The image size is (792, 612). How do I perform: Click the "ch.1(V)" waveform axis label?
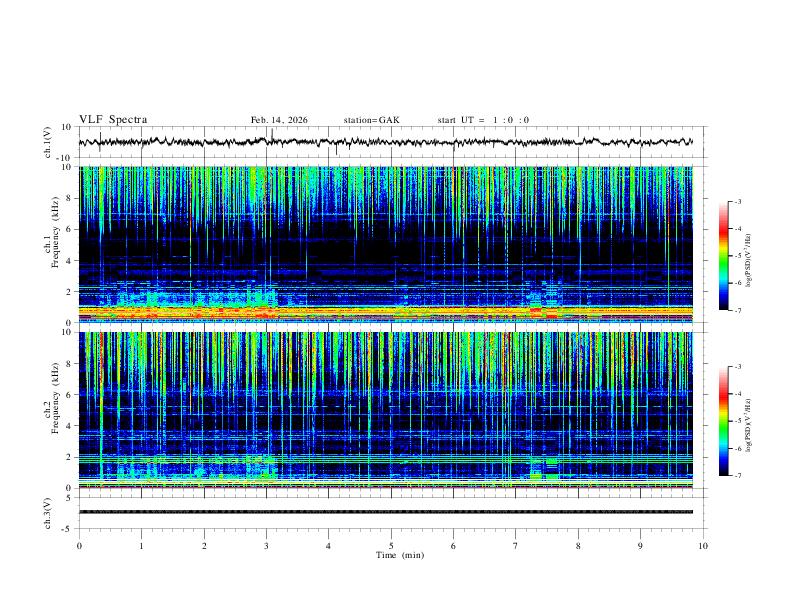[48, 142]
